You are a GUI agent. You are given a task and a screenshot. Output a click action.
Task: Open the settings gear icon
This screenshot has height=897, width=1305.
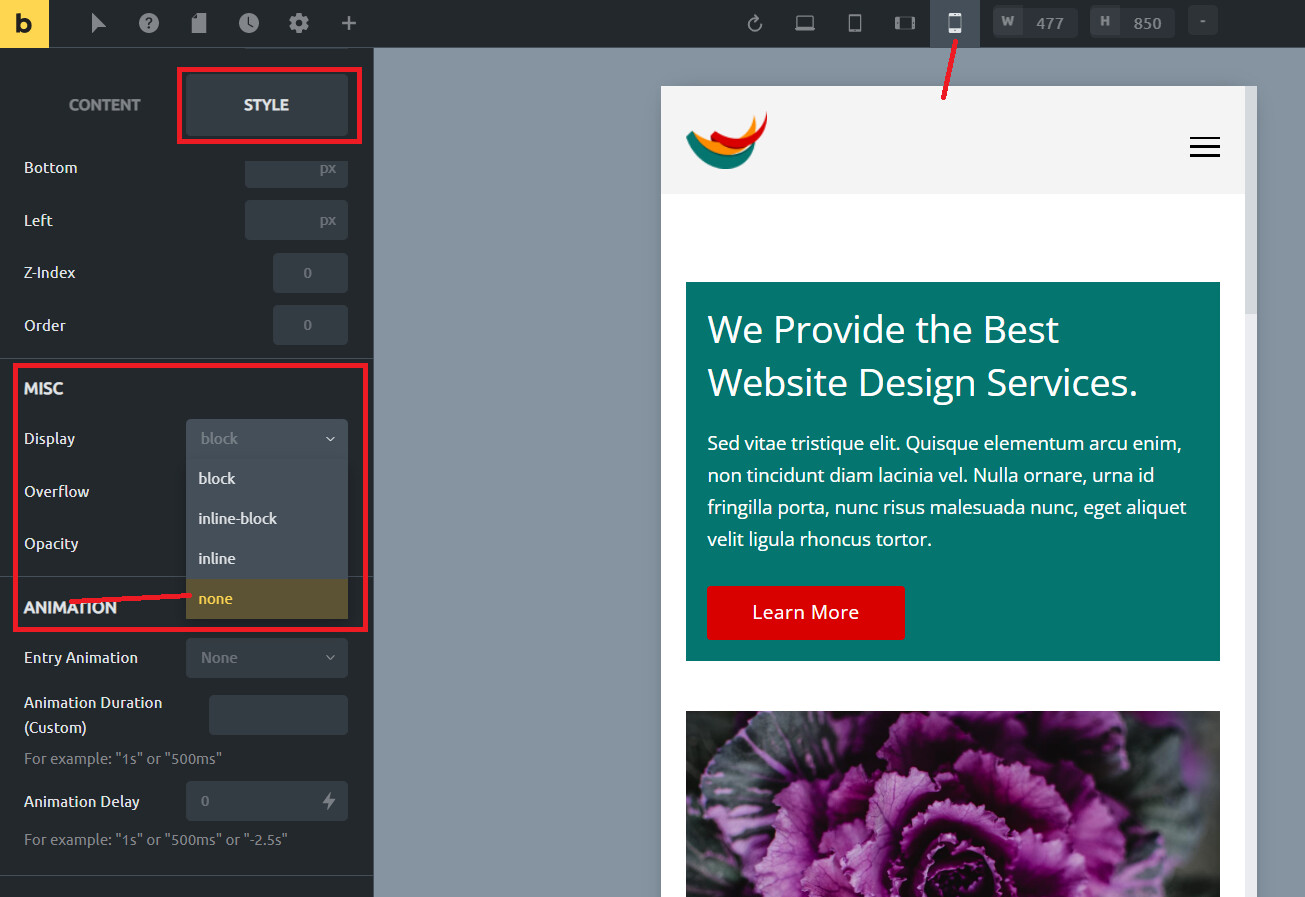(x=299, y=23)
